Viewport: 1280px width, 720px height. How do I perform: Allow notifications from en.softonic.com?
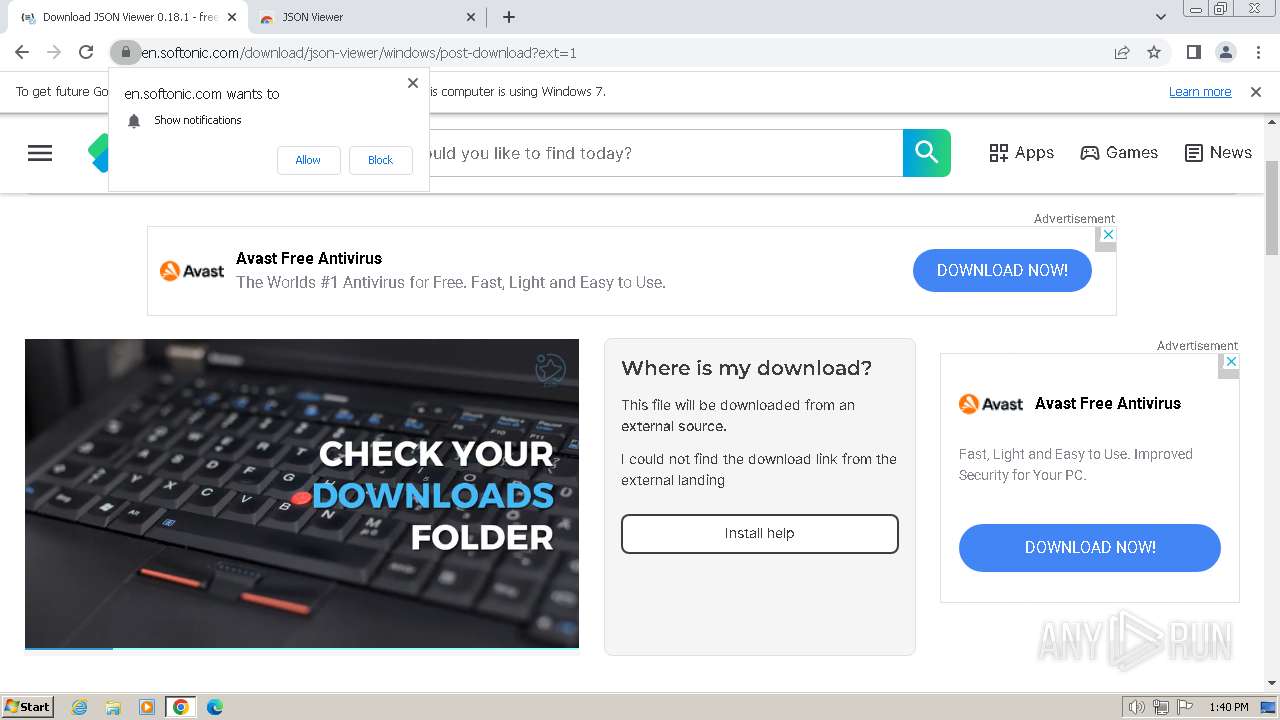(308, 160)
